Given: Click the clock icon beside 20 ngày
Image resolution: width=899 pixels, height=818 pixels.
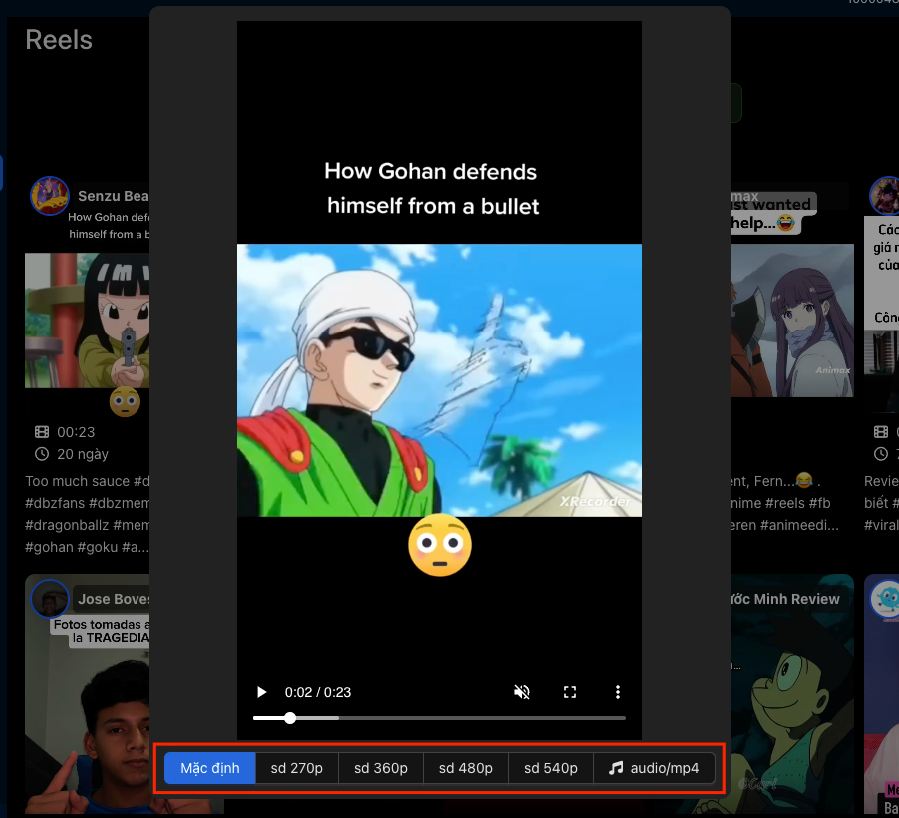Looking at the screenshot, I should pos(42,454).
